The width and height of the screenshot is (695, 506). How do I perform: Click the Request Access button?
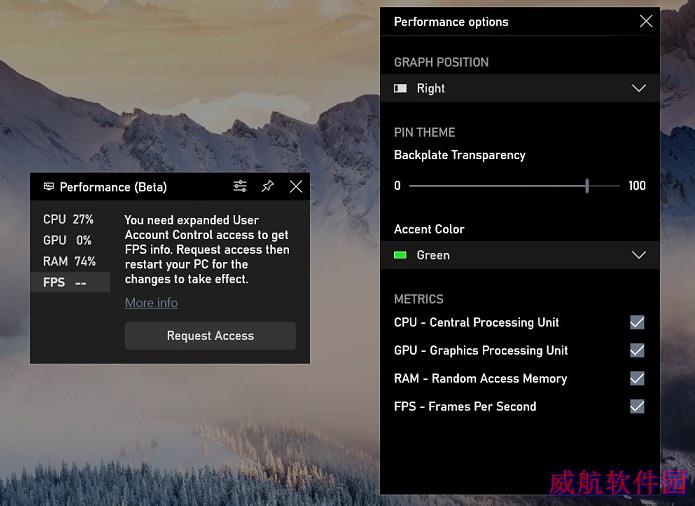tap(210, 336)
